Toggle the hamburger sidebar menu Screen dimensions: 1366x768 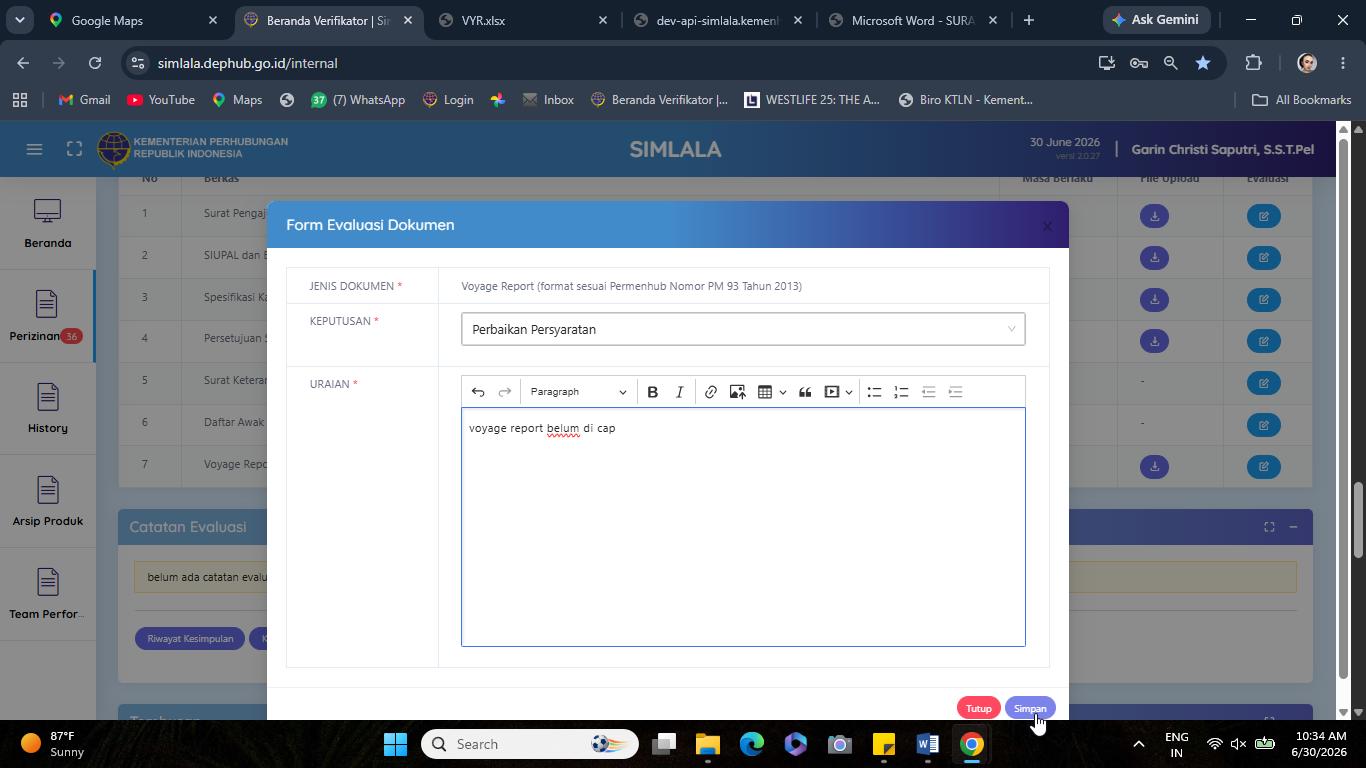(x=34, y=149)
